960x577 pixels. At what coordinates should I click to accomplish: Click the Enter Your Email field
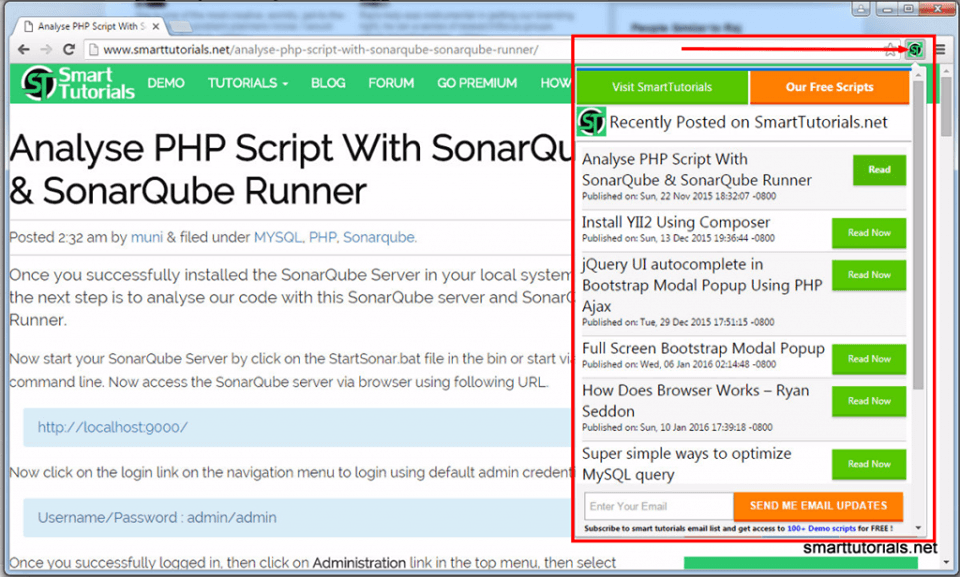[659, 506]
